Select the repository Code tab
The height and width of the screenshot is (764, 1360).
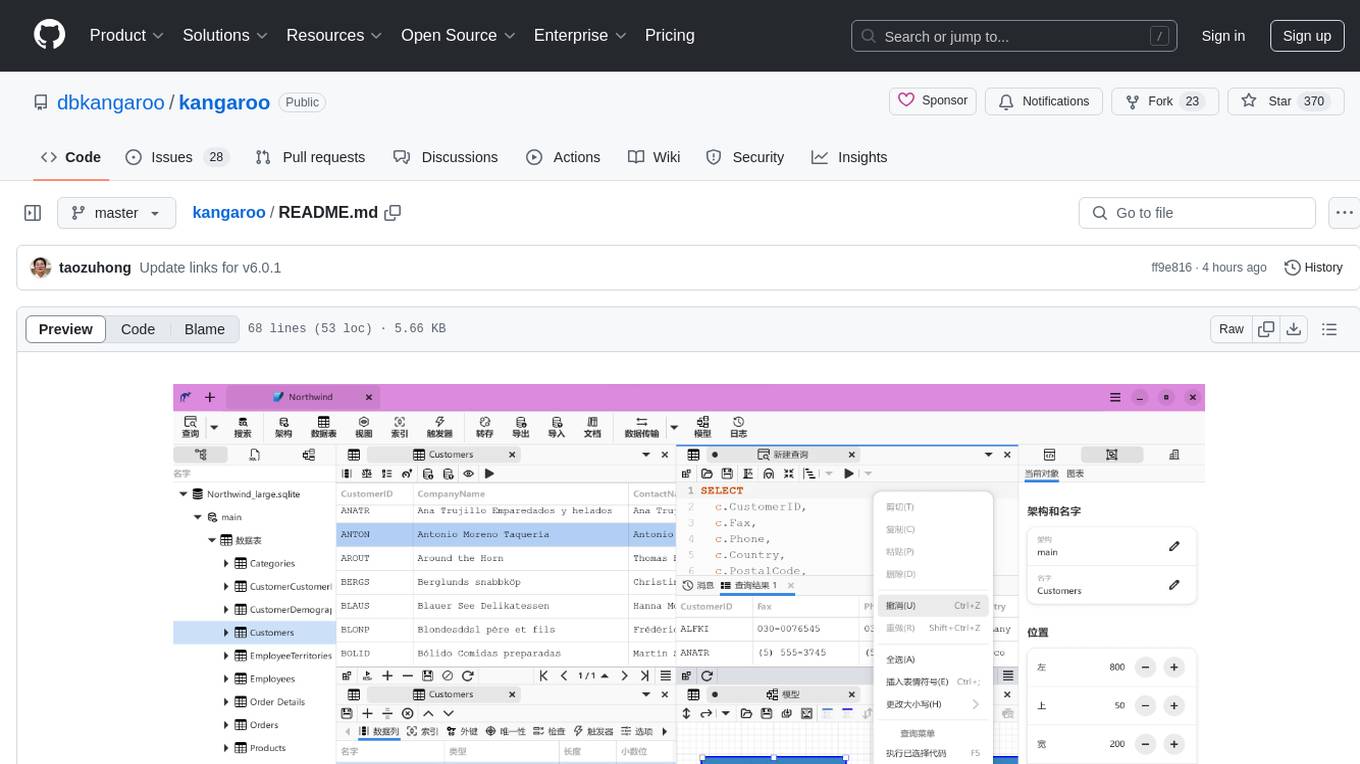click(x=71, y=157)
